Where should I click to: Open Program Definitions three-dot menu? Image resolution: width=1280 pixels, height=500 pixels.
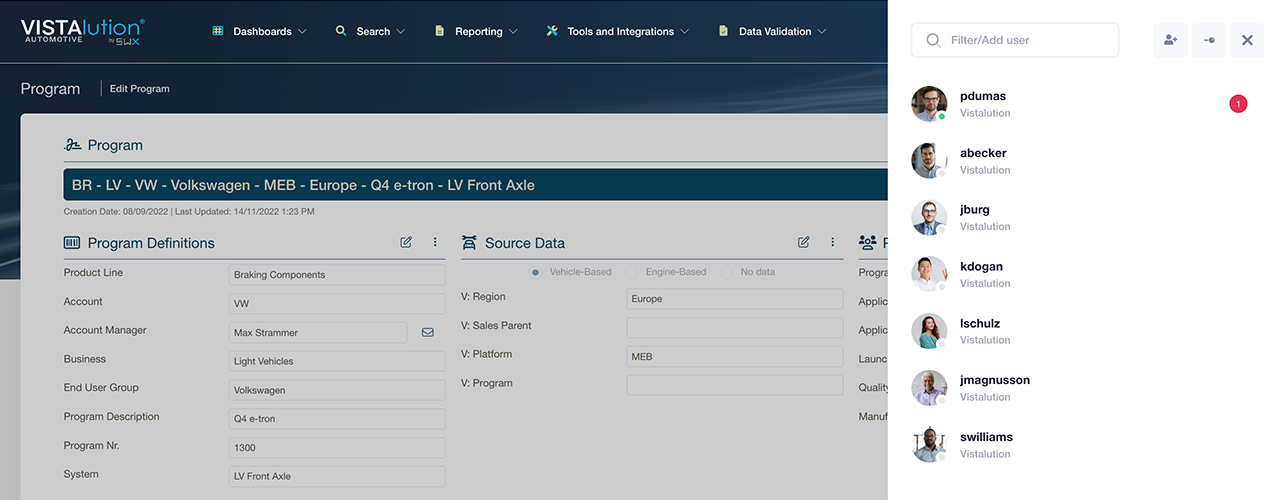435,242
